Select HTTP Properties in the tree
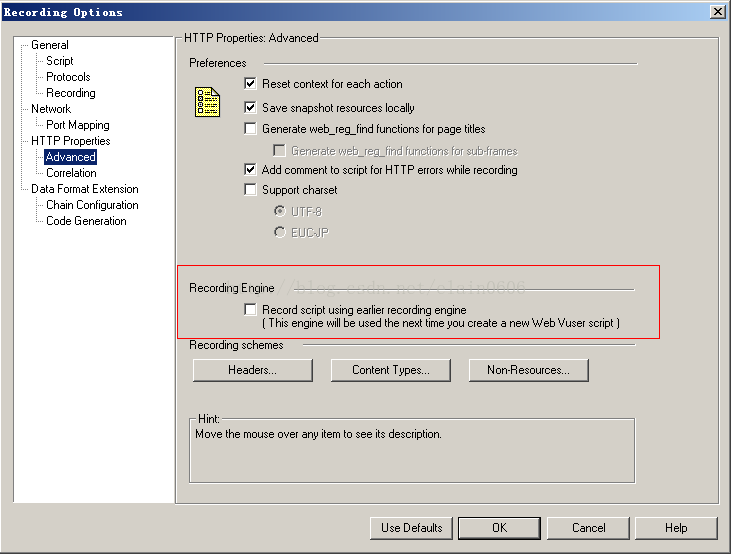 [71, 140]
